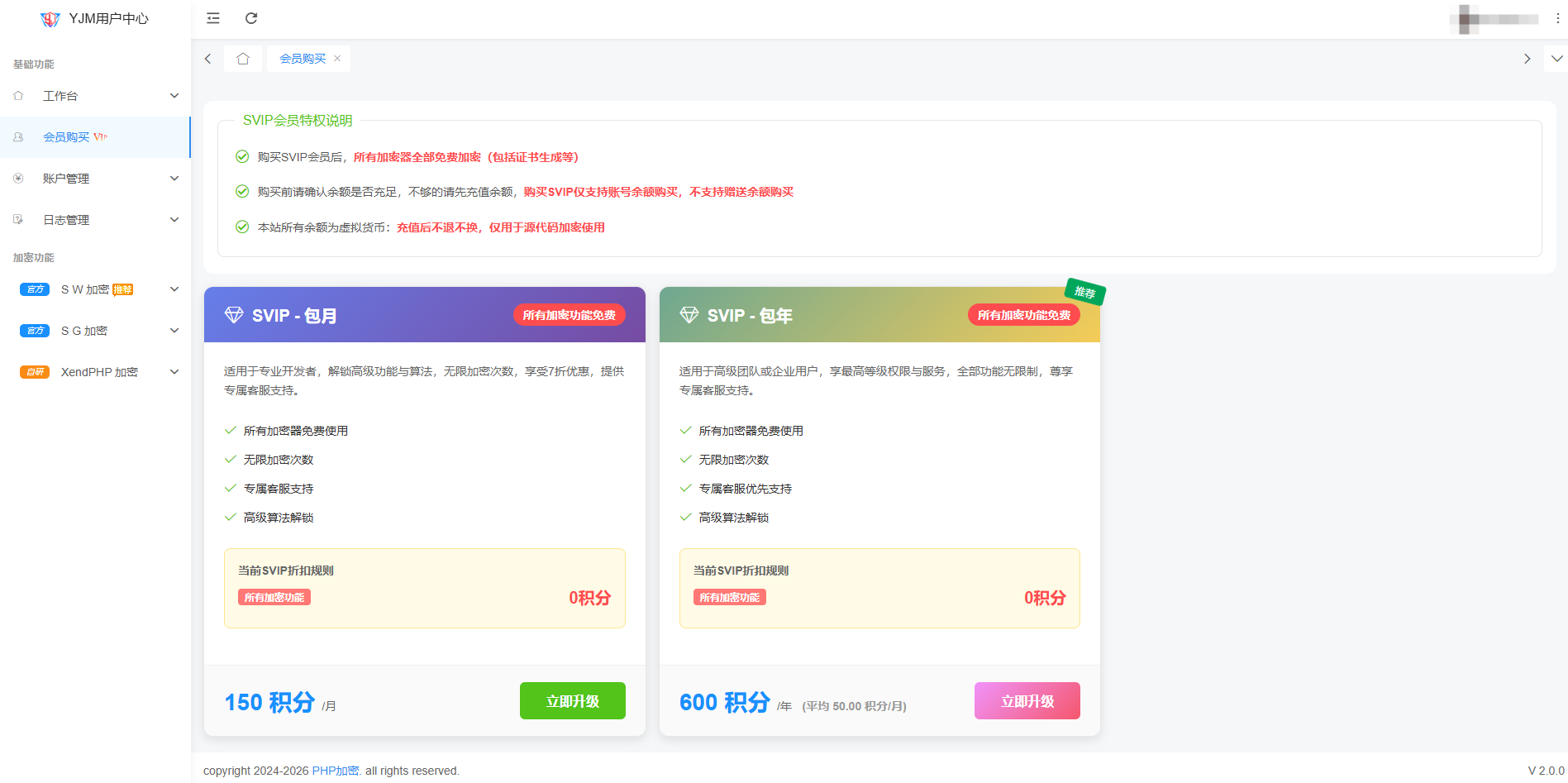Open the tab options dropdown arrow

[1556, 59]
